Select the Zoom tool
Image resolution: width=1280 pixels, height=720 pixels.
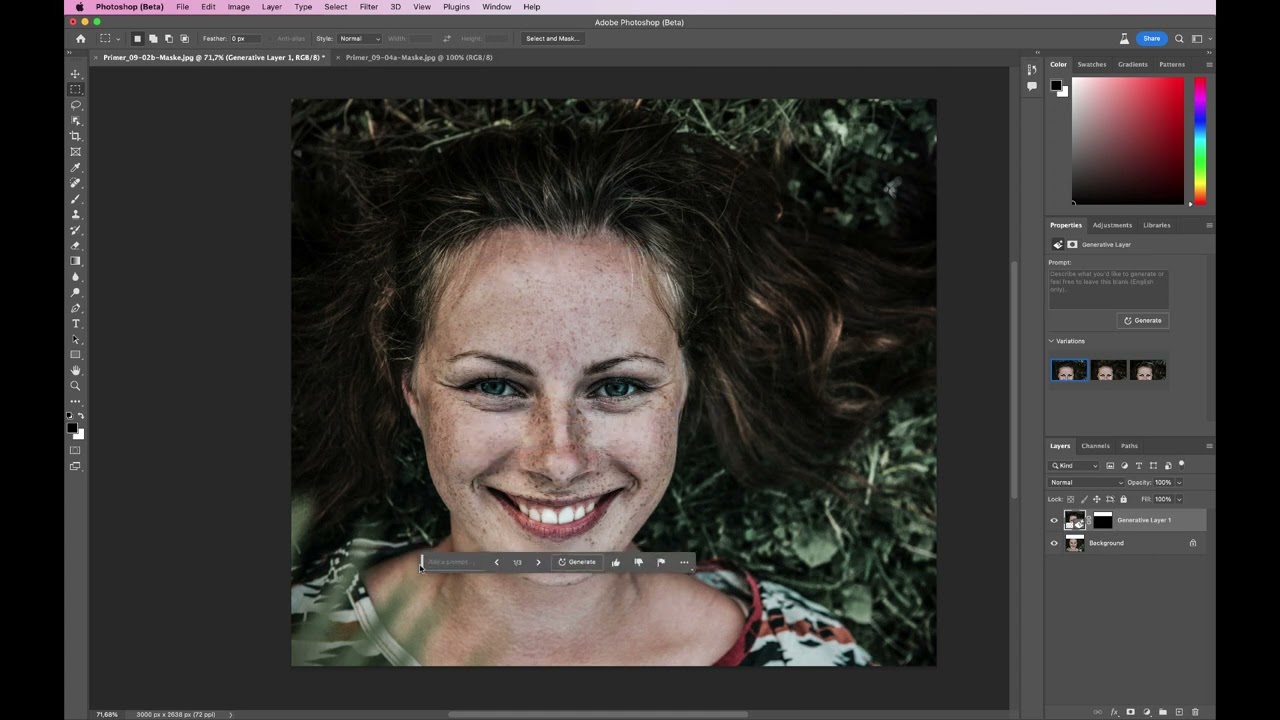coord(75,386)
